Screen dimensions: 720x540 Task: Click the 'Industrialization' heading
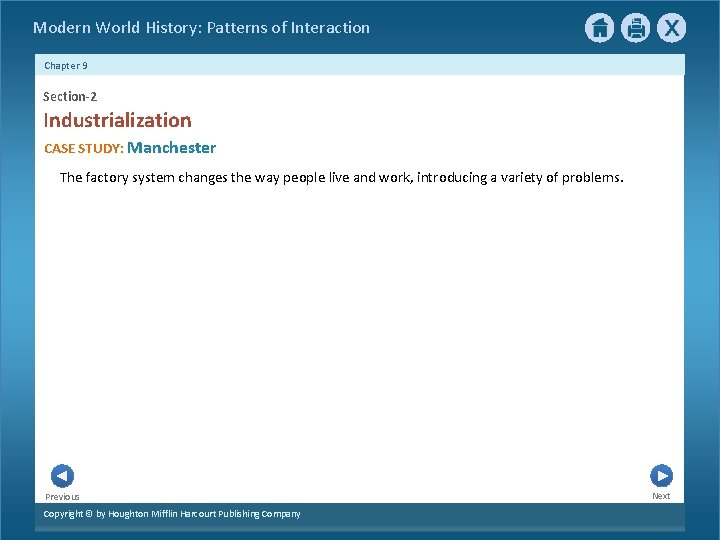(x=118, y=120)
